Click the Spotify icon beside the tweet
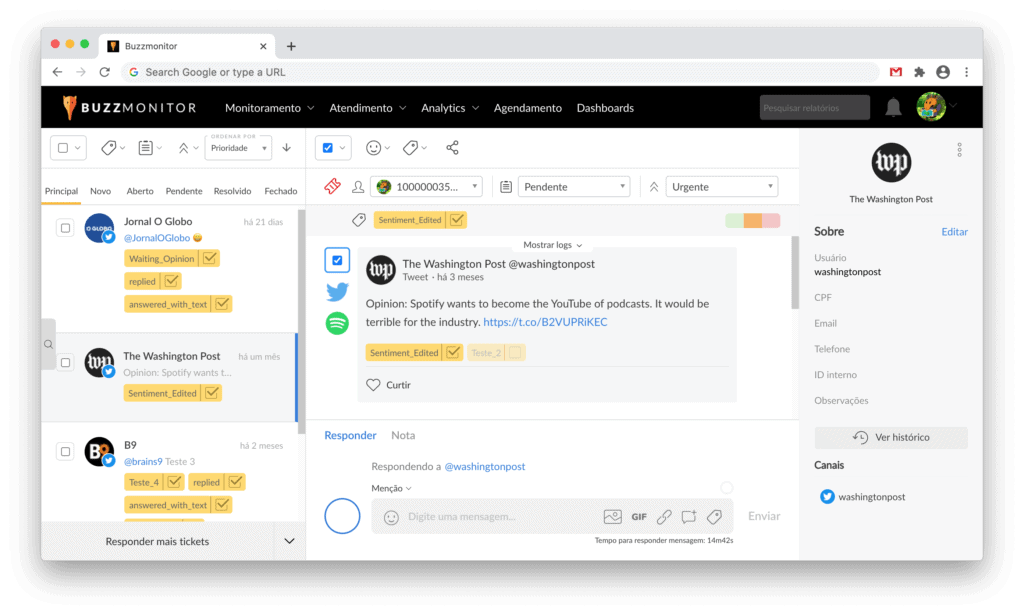The height and width of the screenshot is (615, 1024). coord(337,323)
